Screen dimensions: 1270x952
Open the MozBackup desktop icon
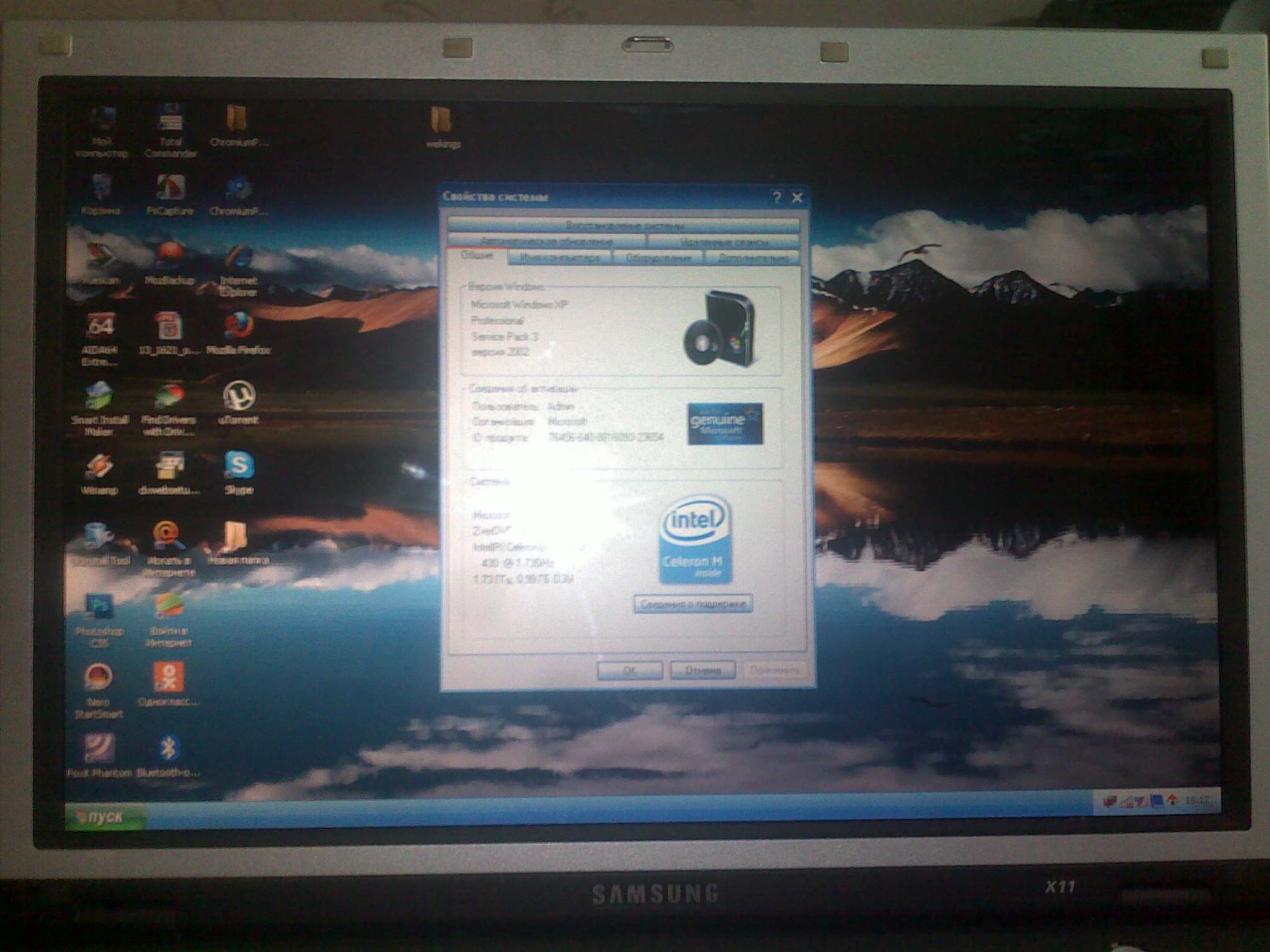[x=169, y=263]
